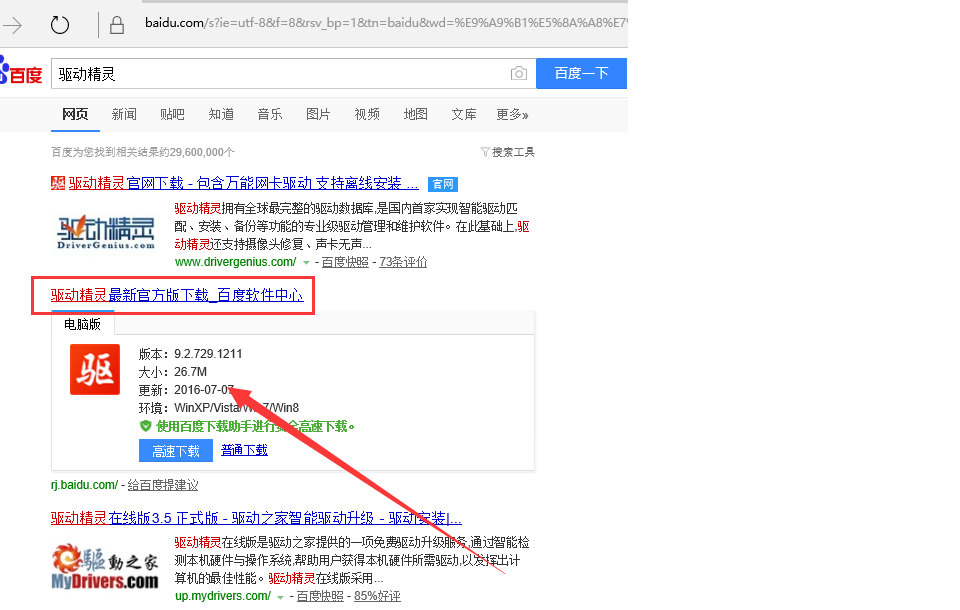Click the browser forward arrow

tap(12, 25)
